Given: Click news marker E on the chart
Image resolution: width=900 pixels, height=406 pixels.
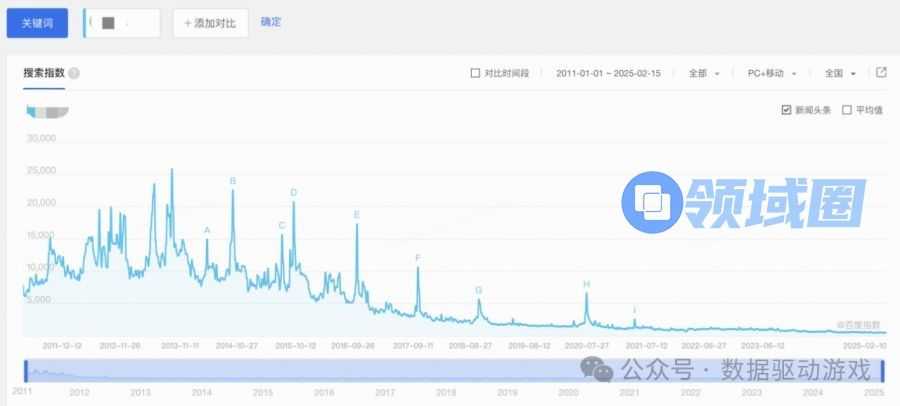Looking at the screenshot, I should coord(357,215).
